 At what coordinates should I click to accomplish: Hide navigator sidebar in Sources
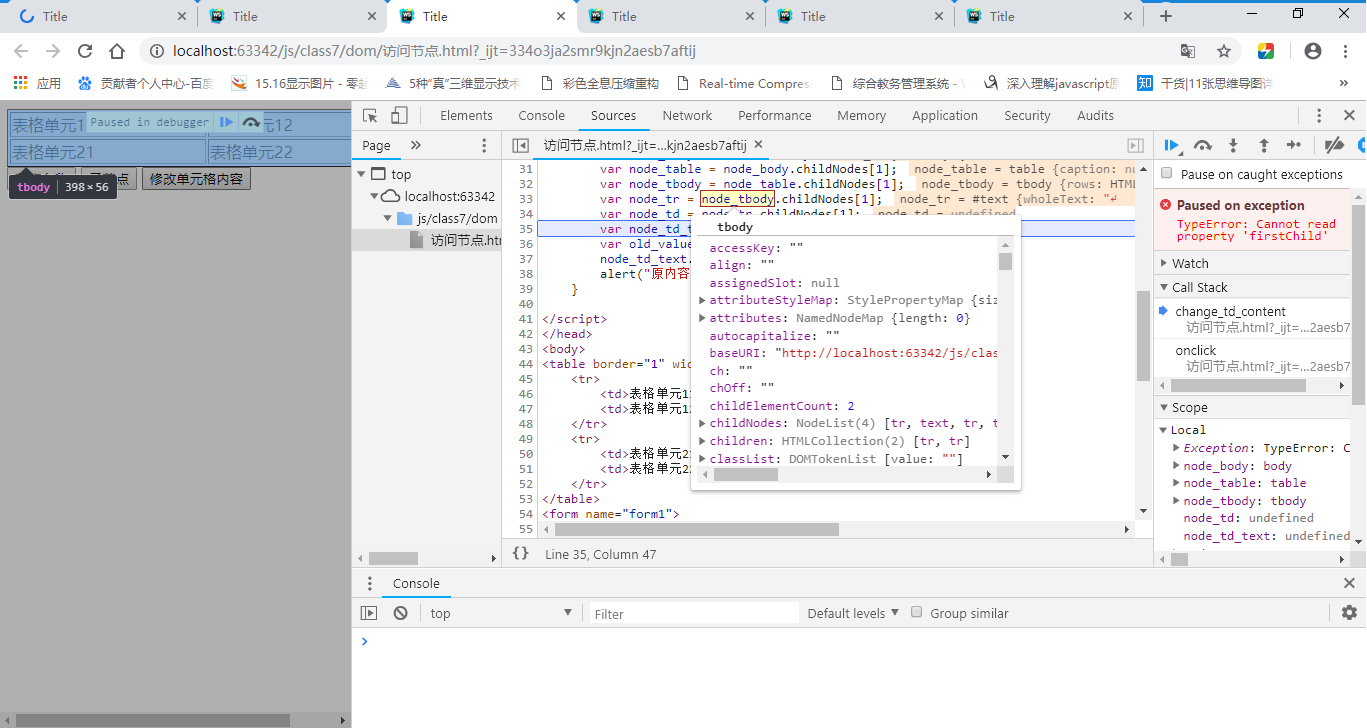[520, 145]
